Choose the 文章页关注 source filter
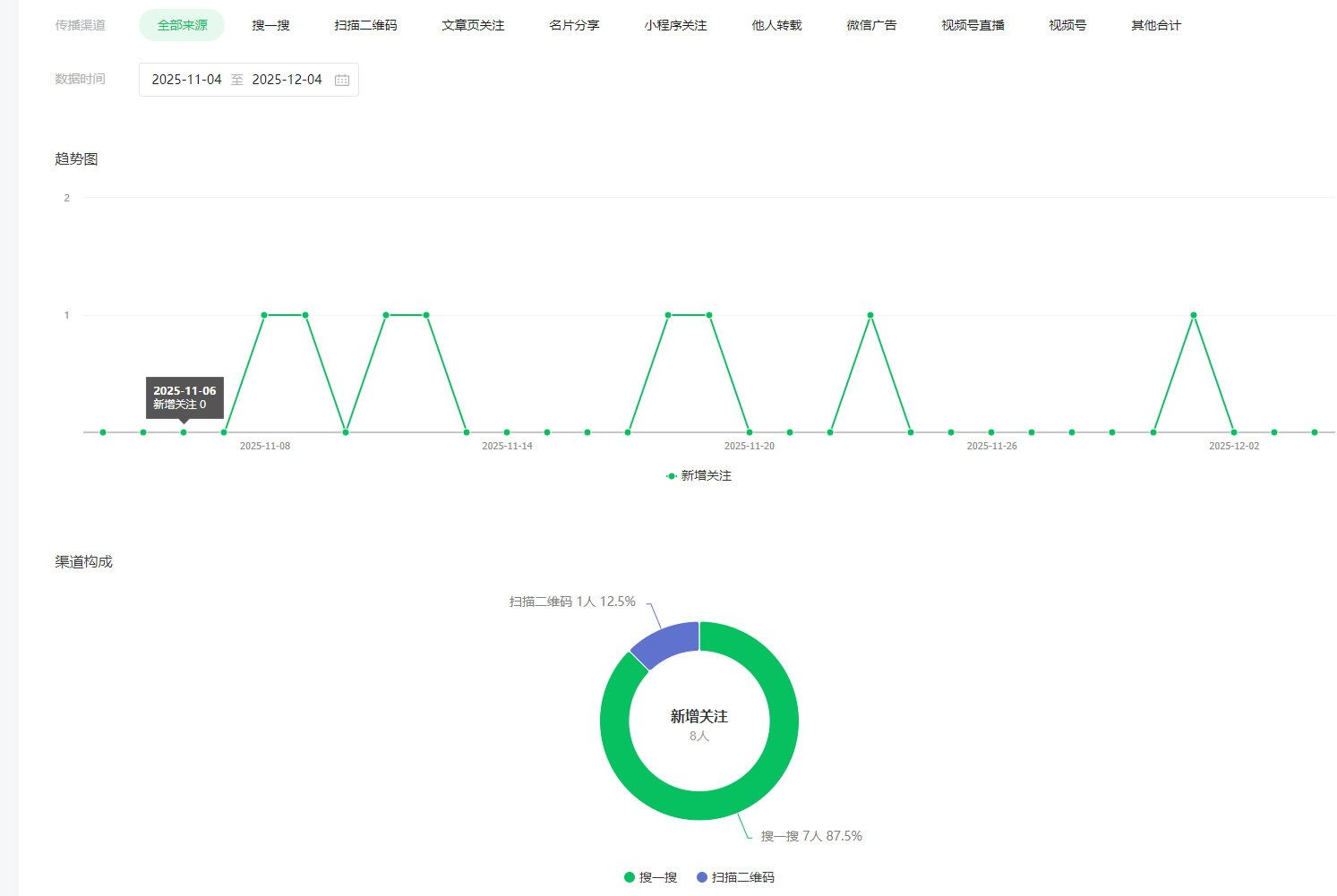This screenshot has height=896, width=1337. coord(473,25)
